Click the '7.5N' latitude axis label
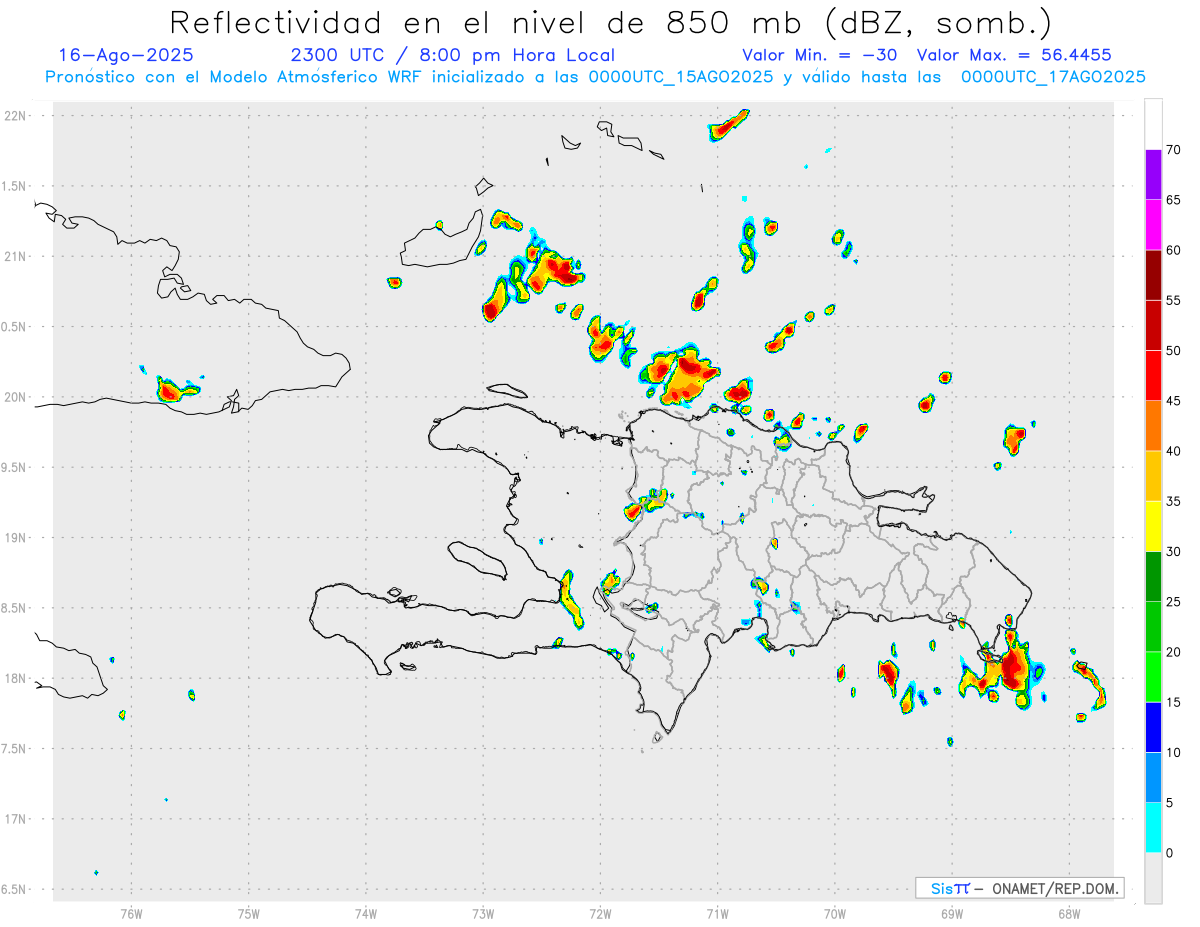The width and height of the screenshot is (1200, 927). (x=15, y=749)
